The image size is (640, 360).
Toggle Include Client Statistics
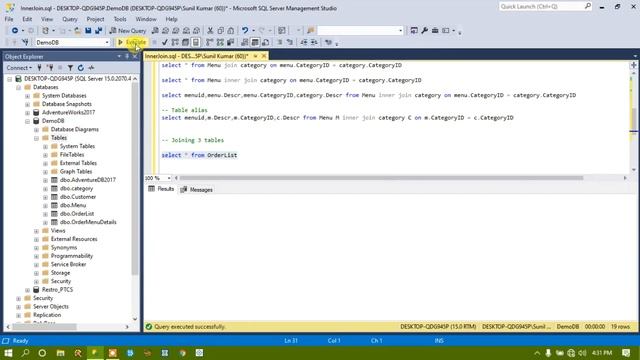pos(230,42)
